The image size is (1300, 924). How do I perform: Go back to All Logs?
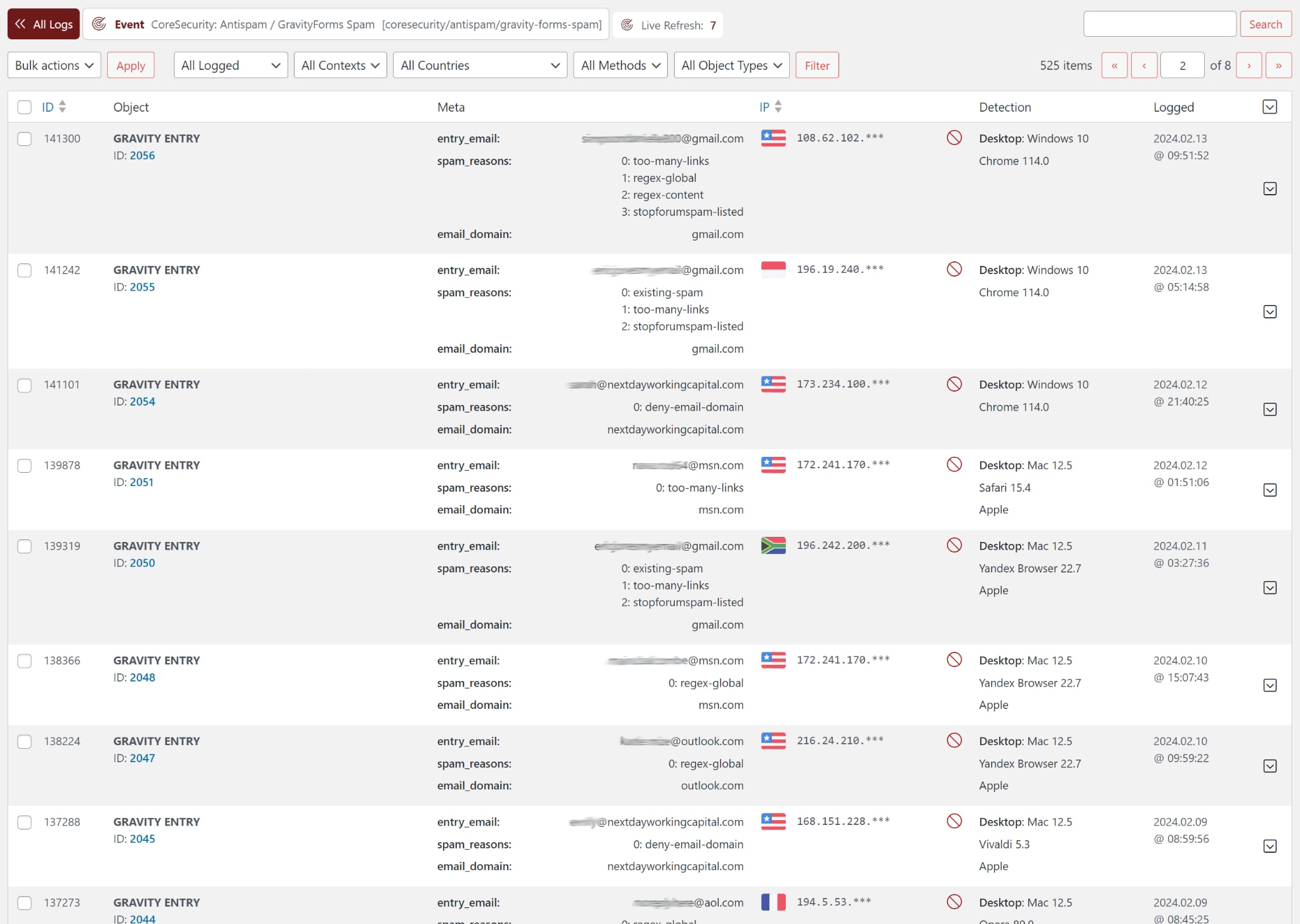44,24
